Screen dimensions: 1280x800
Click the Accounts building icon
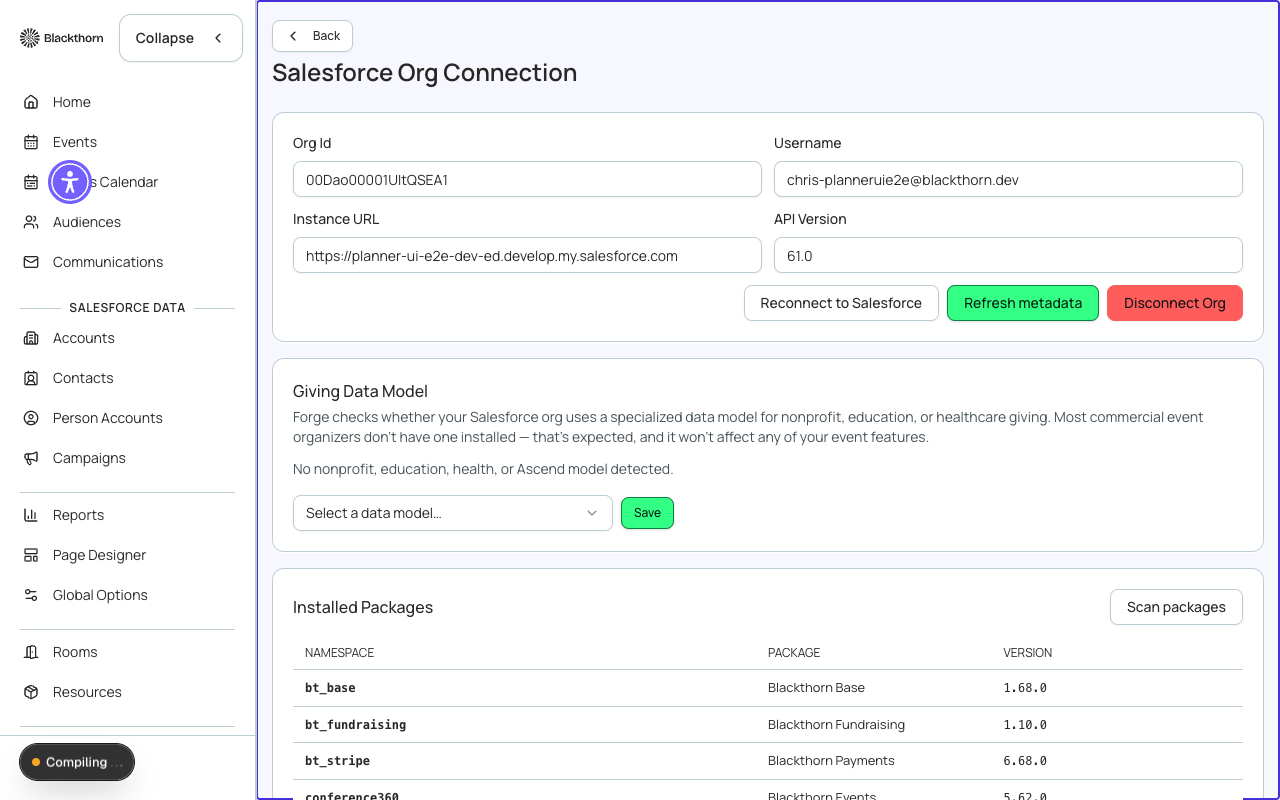31,338
